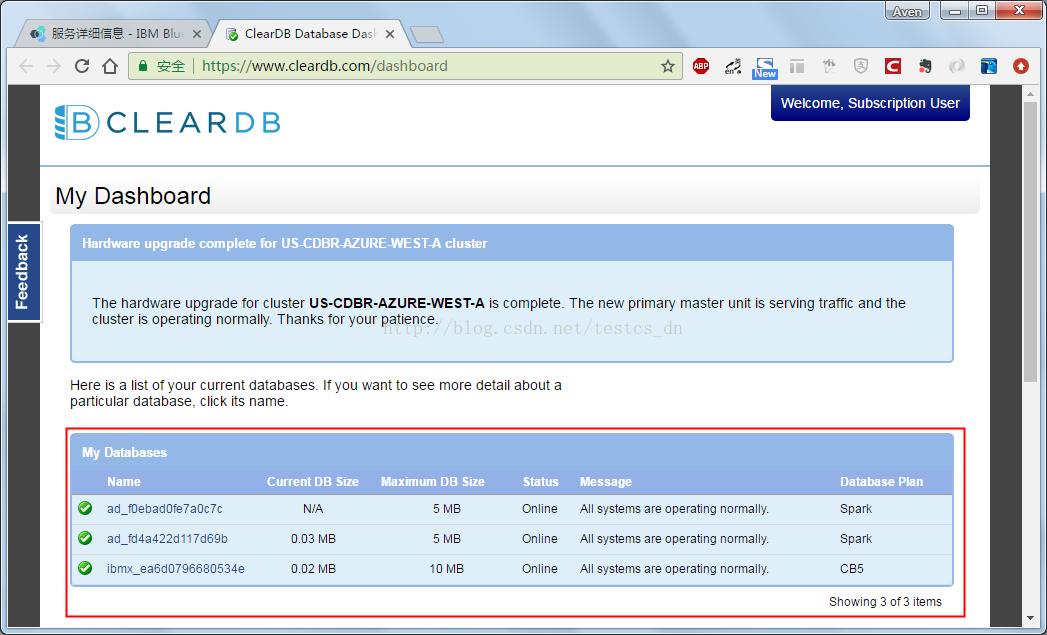Click the page scrollbar's up arrow
Screen dimensions: 1047x635
point(1030,95)
